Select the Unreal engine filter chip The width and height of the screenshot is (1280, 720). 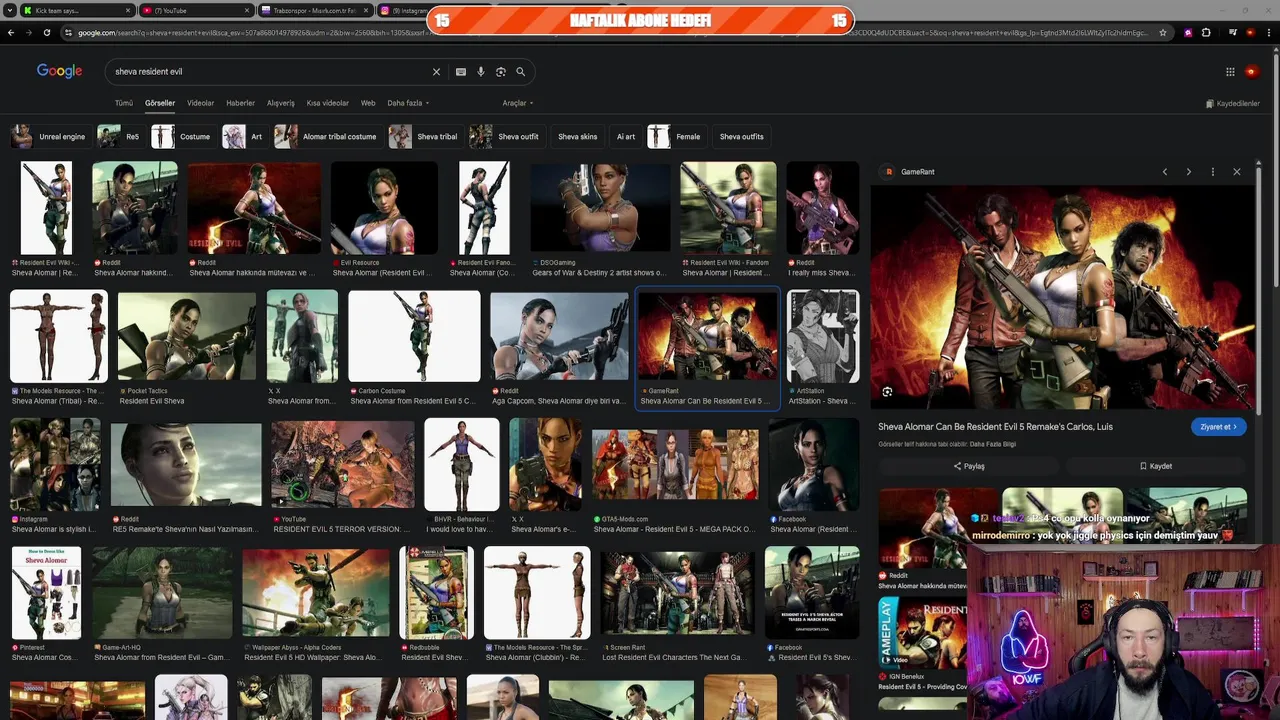tap(50, 137)
